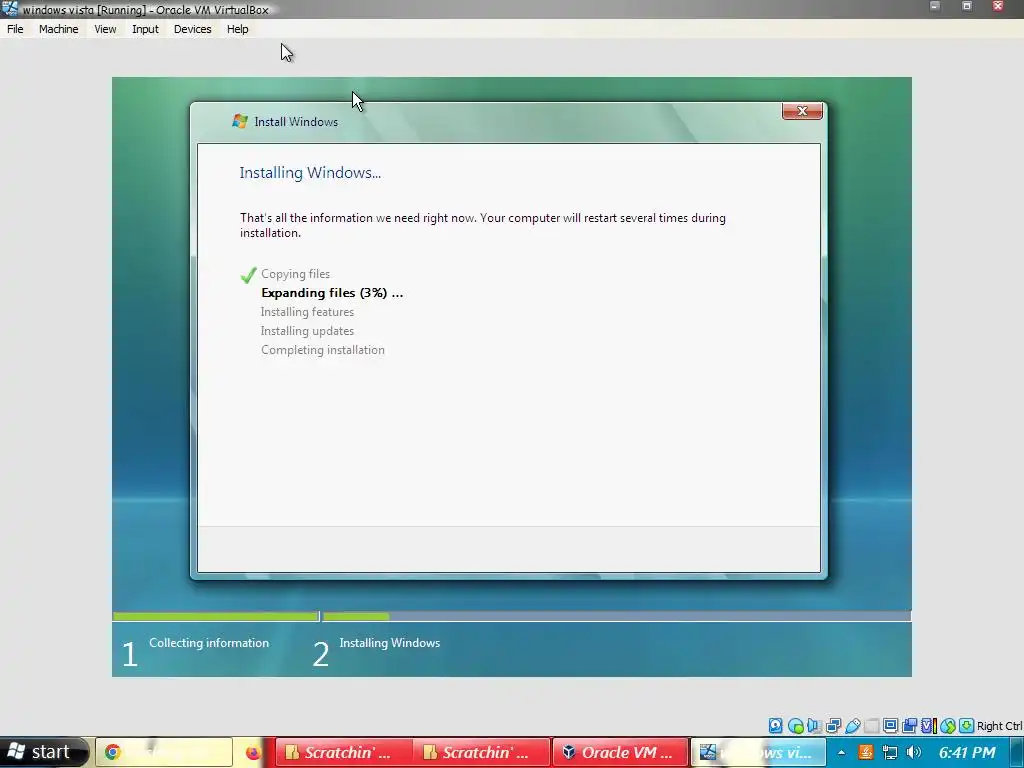The height and width of the screenshot is (768, 1024).
Task: Click the Expanding files (3%) text
Action: (332, 293)
